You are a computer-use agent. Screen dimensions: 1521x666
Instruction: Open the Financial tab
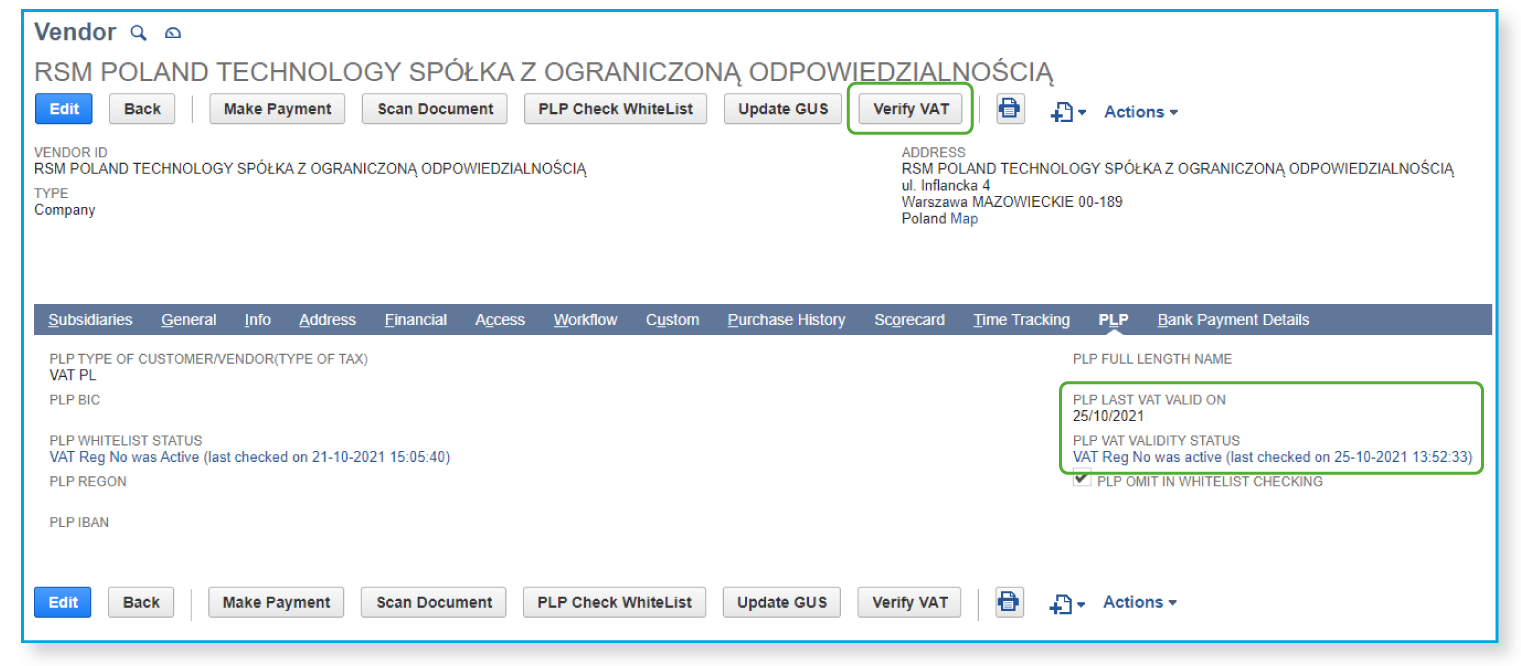(x=416, y=320)
